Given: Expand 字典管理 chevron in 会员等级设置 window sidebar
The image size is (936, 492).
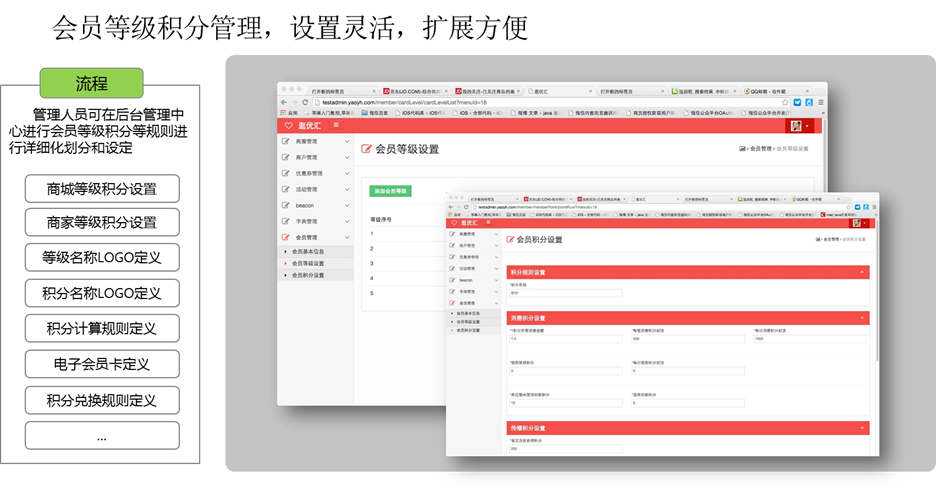Looking at the screenshot, I should 347,222.
